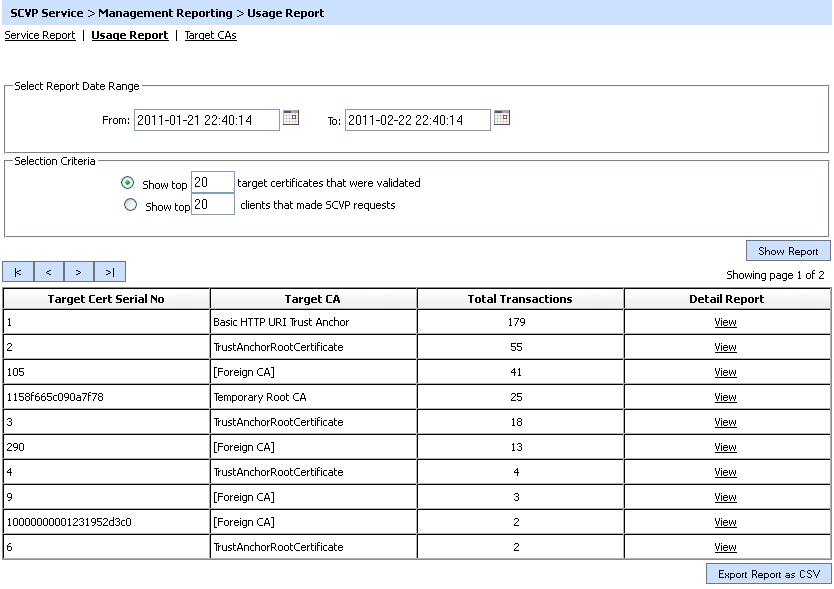Click the Show Report button

(x=788, y=251)
